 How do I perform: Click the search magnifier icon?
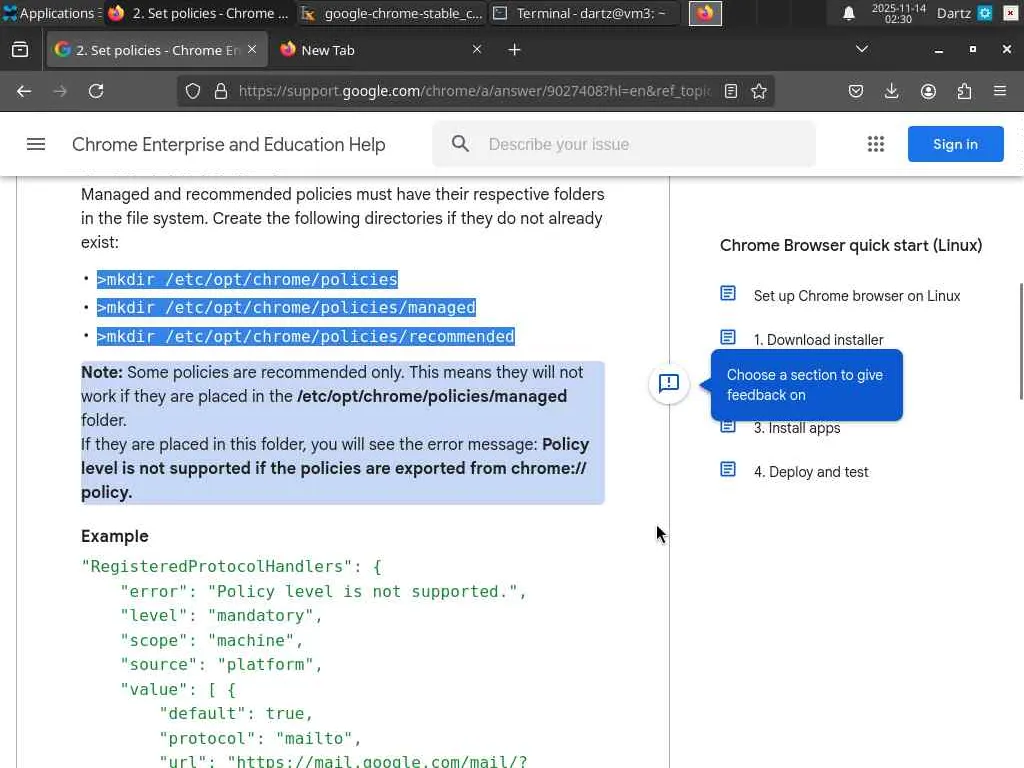[x=460, y=144]
